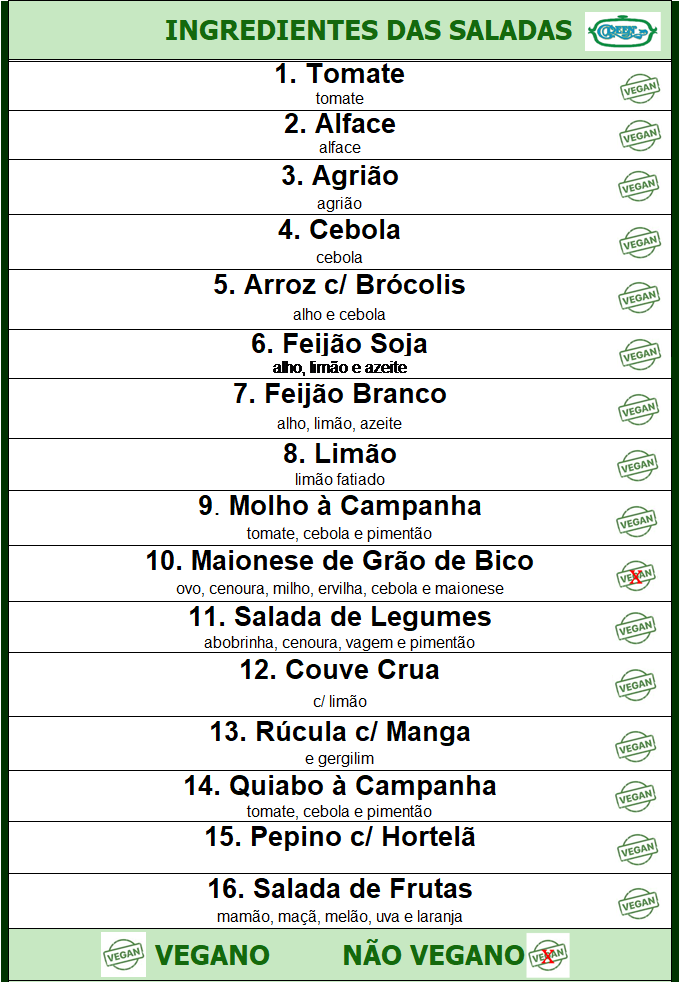Select the 9. Molho à Campanha item
Screen dimensions: 680x983
(x=340, y=506)
